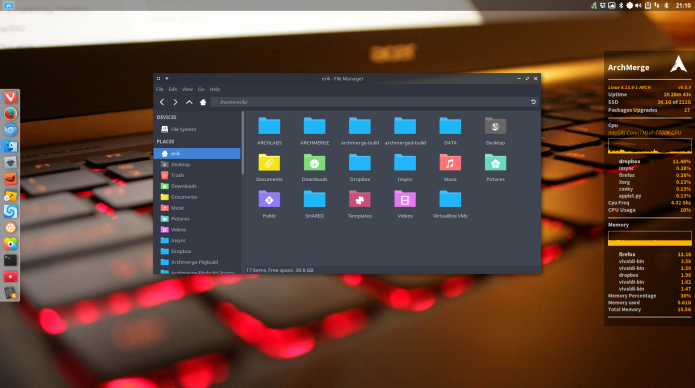Open Insync in the Places sidebar
The height and width of the screenshot is (388, 695).
[x=197, y=240]
